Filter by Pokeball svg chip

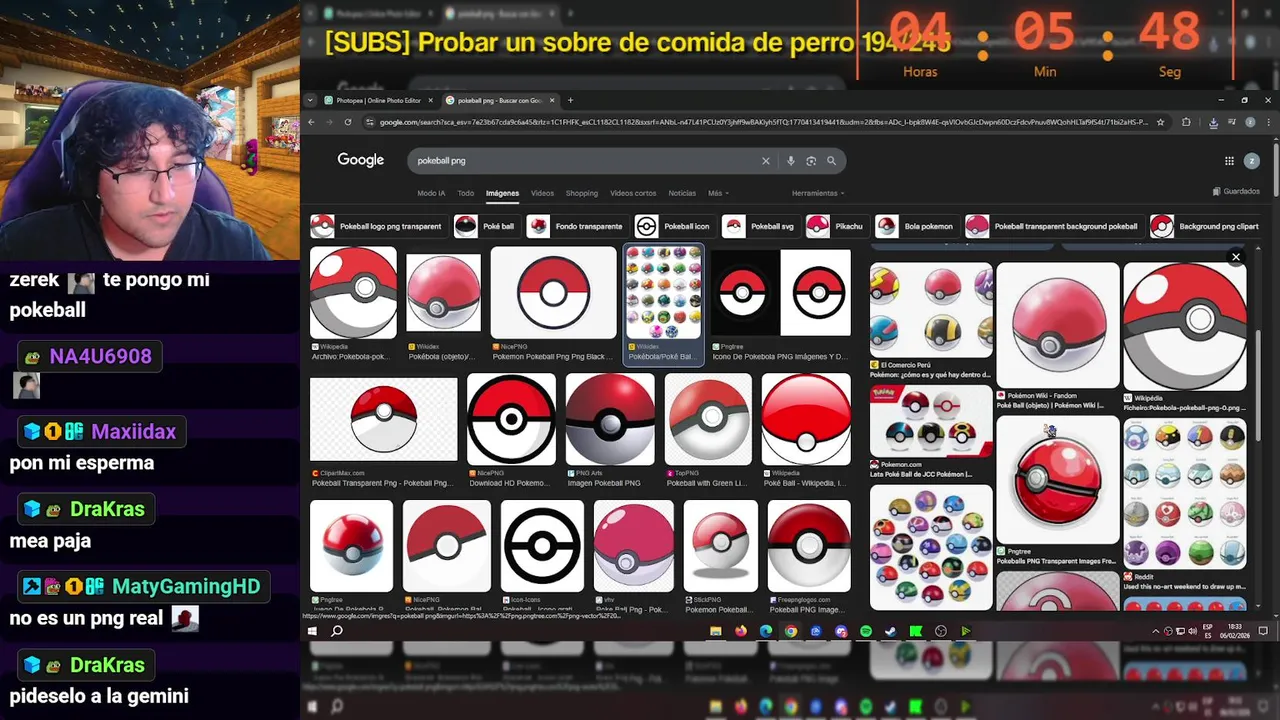759,226
